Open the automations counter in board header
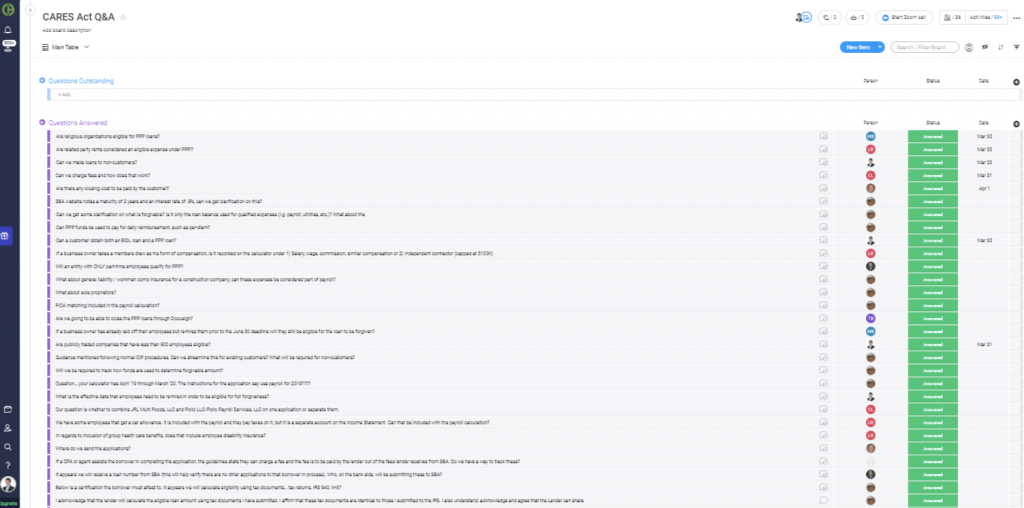This screenshot has width=1024, height=508. 857,18
